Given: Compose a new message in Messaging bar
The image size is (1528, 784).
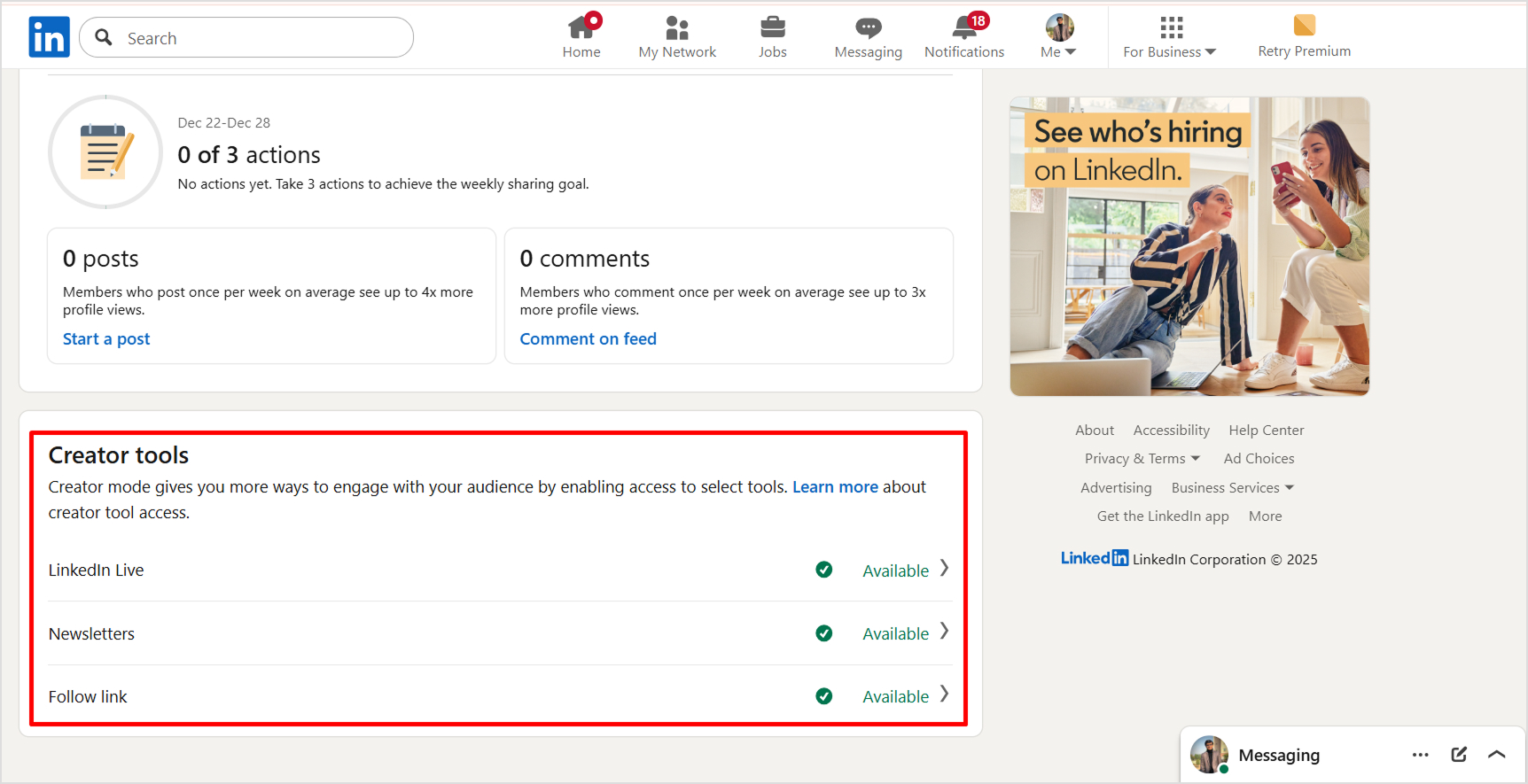Looking at the screenshot, I should 1459,755.
